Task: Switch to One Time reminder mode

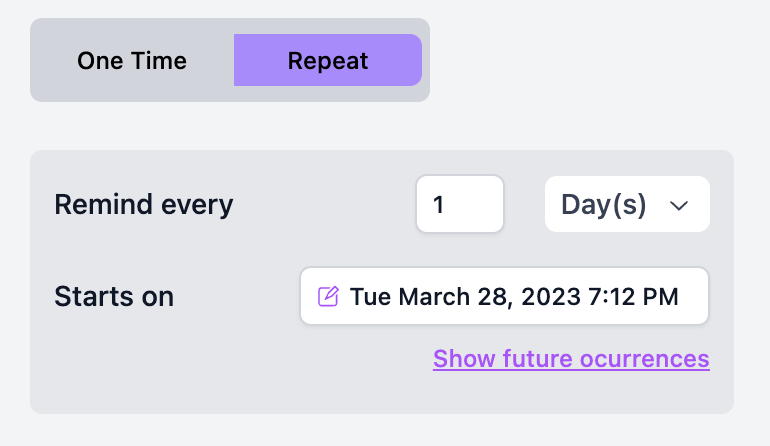Action: click(x=132, y=60)
